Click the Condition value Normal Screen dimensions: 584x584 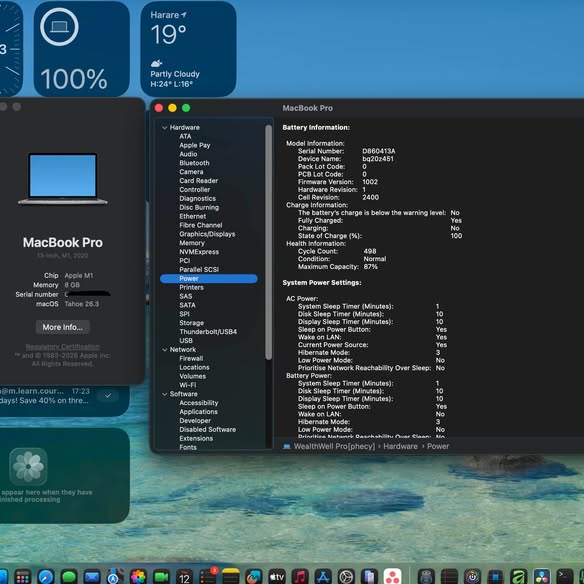click(375, 259)
